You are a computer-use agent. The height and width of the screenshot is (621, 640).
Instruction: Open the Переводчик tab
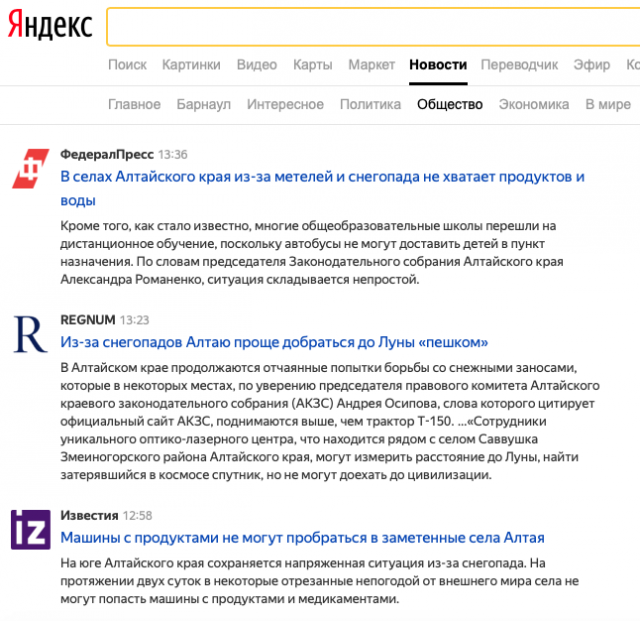(x=519, y=65)
